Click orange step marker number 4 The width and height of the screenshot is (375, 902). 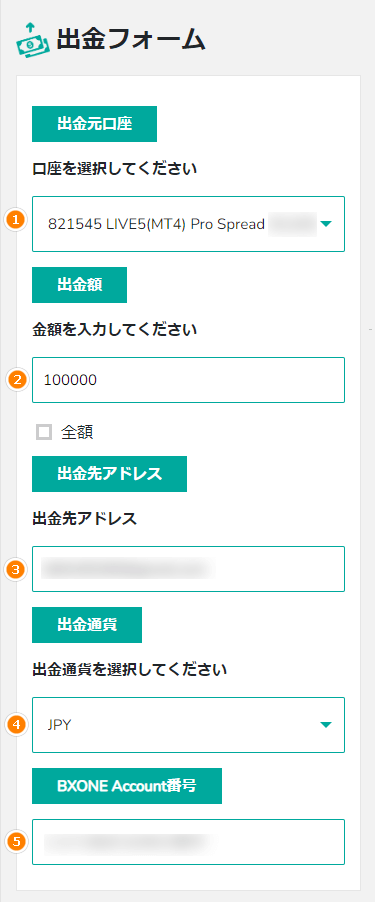pyautogui.click(x=17, y=725)
